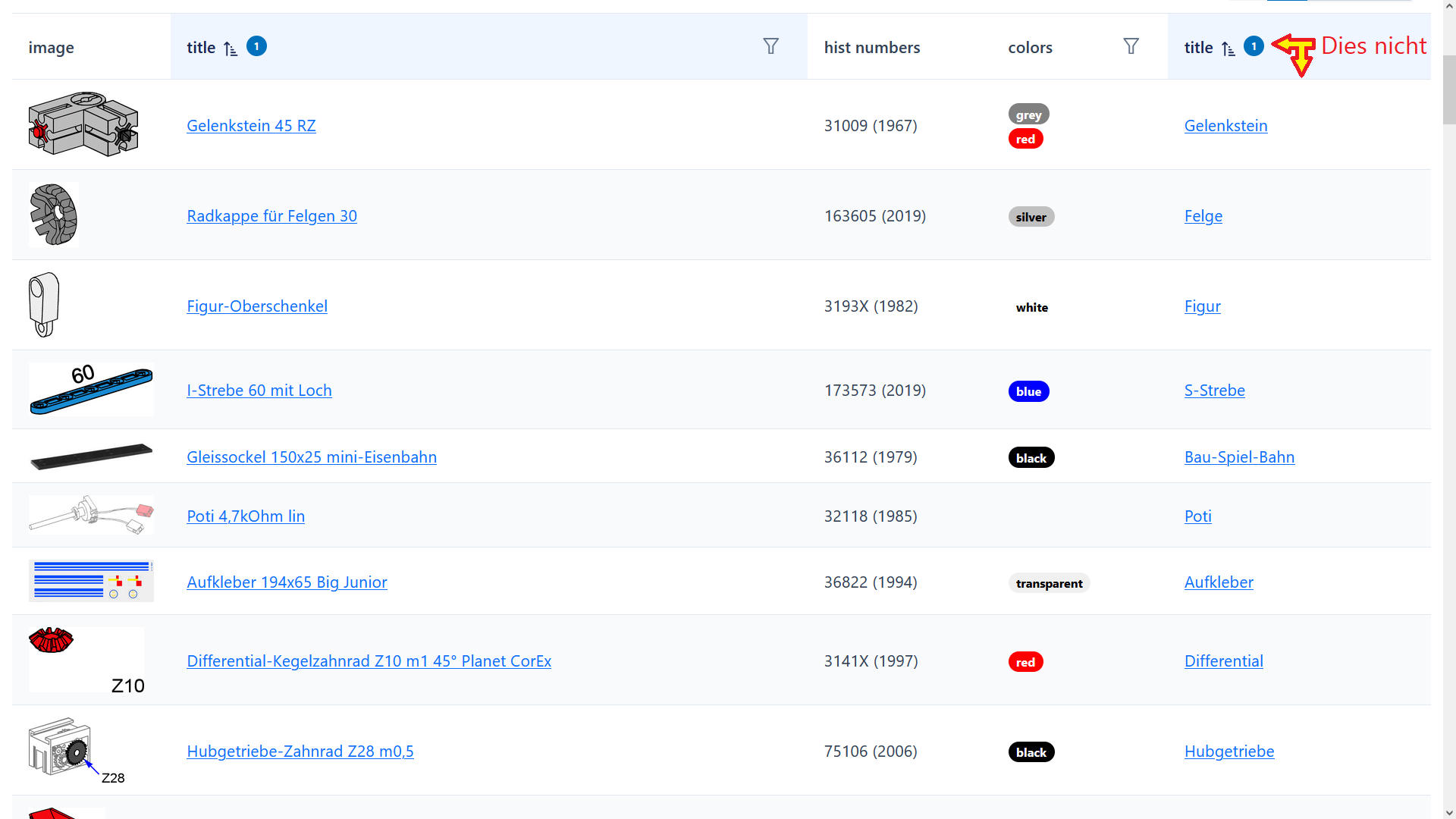Image resolution: width=1456 pixels, height=819 pixels.
Task: Click red color tag in Gelenkstein row
Action: [x=1025, y=139]
